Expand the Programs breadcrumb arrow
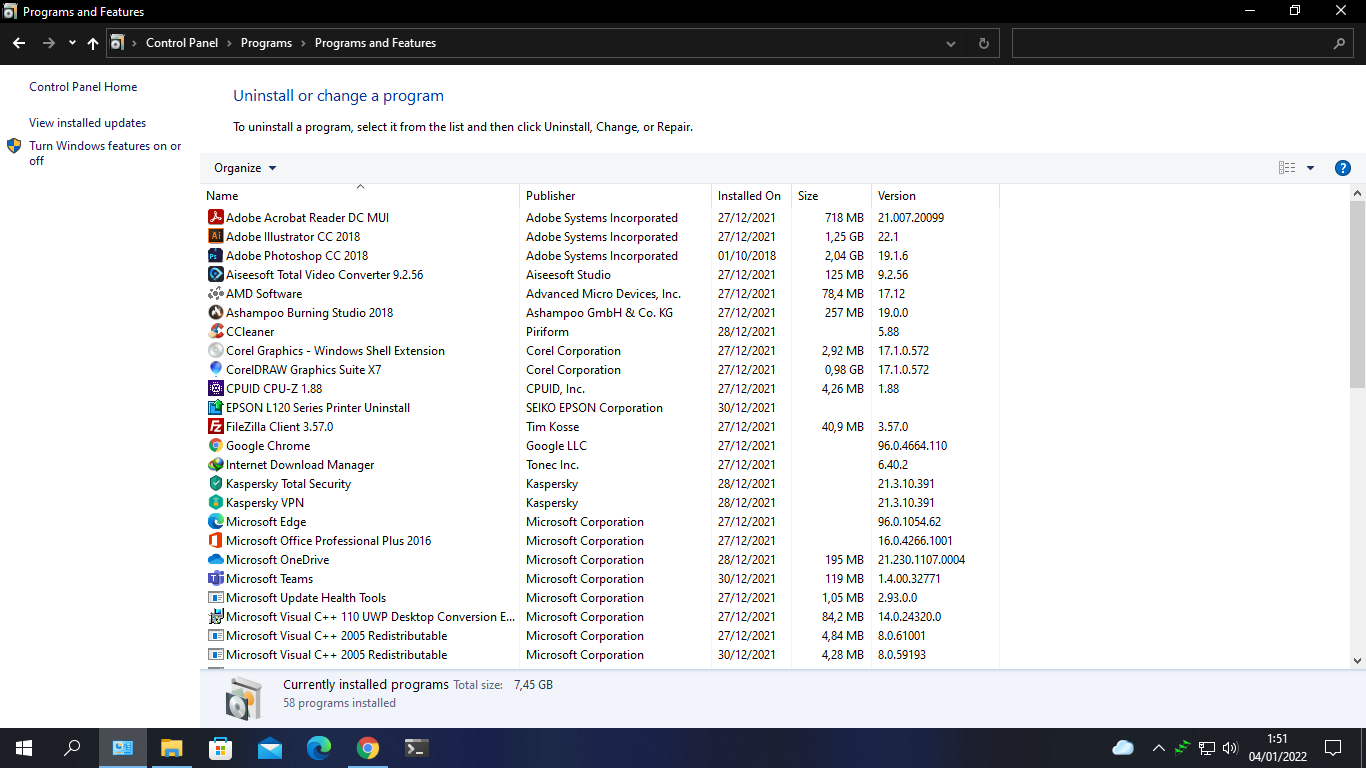Image resolution: width=1366 pixels, height=768 pixels. tap(303, 43)
